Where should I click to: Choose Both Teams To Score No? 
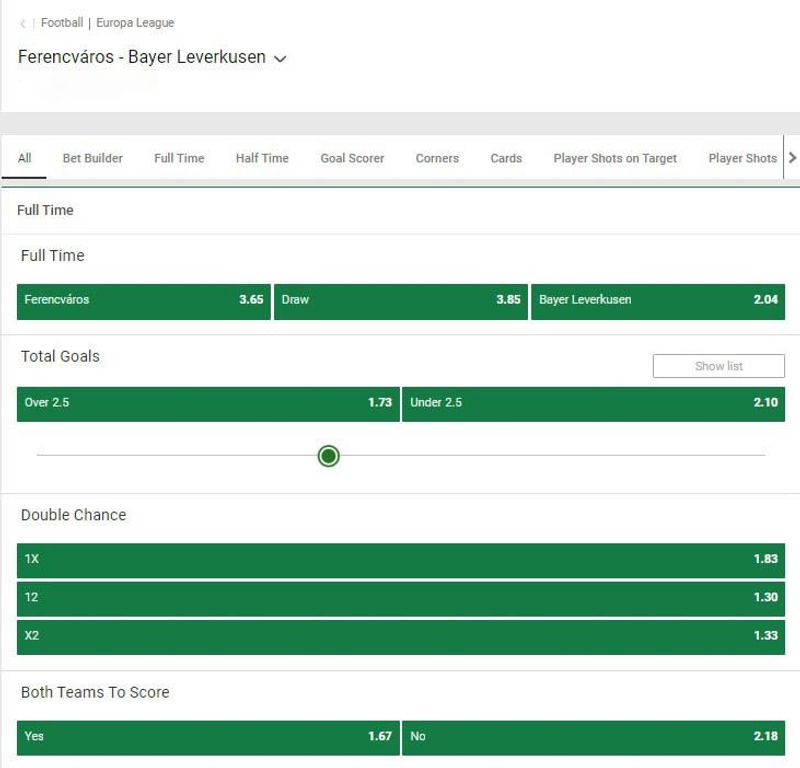593,737
